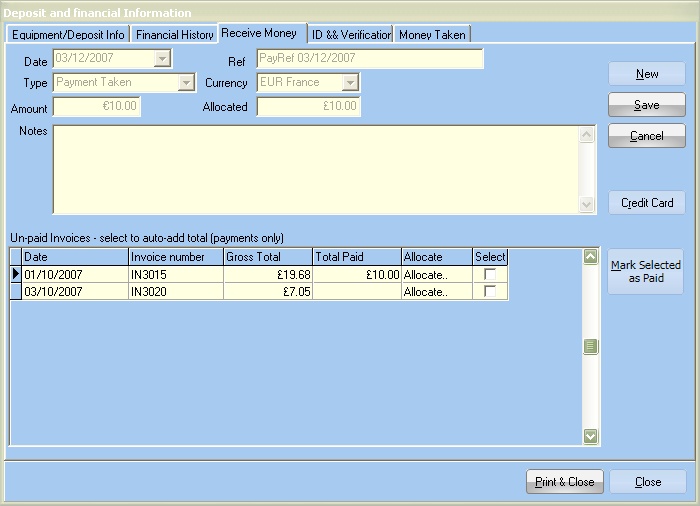
Task: Mark Selected invoices as Paid
Action: click(646, 271)
